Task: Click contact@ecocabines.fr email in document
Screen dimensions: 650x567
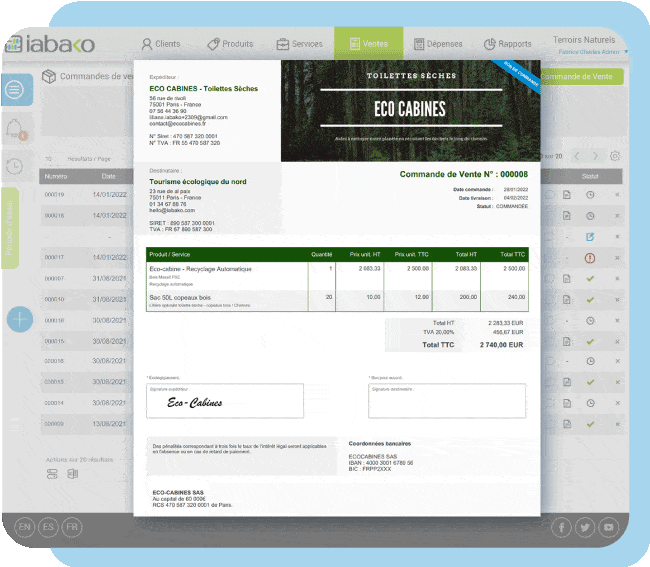Action: pos(178,124)
